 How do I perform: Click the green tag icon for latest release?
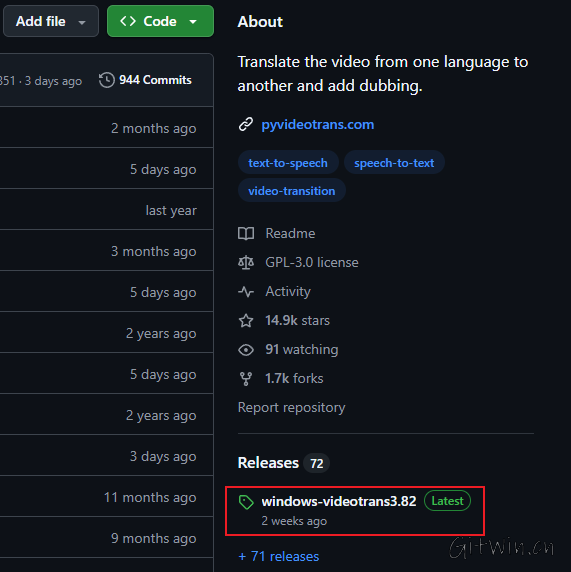(x=246, y=502)
